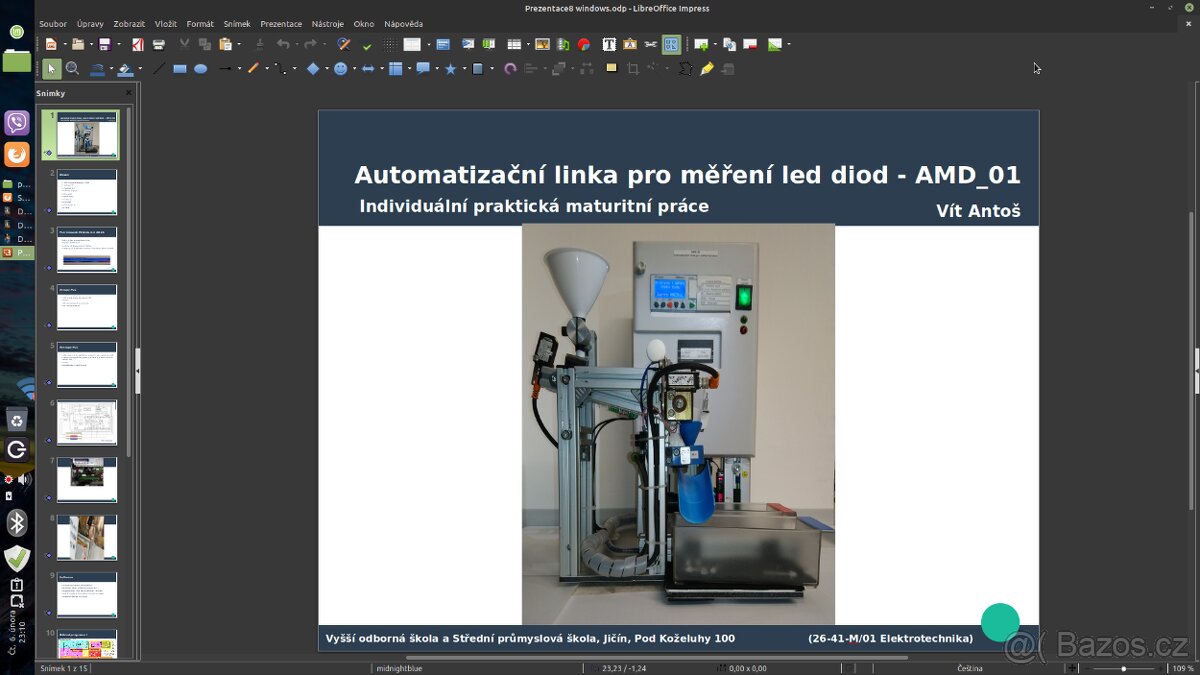
Task: Toggle the Glue Points pencil icon
Action: tap(707, 69)
